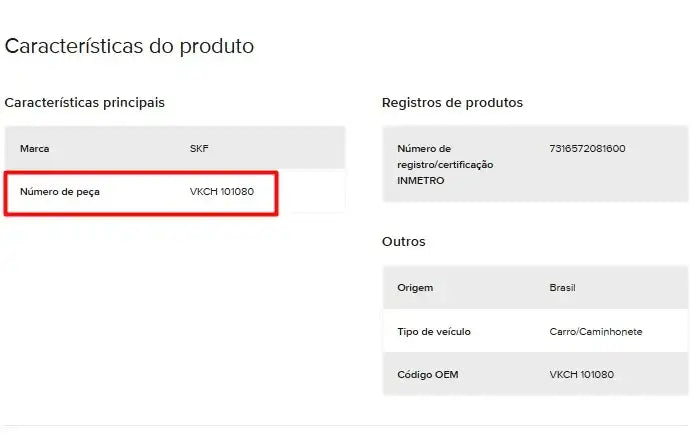Click the 'Registros de produtos' heading
Viewport: 693px width, 447px height.
click(x=452, y=103)
